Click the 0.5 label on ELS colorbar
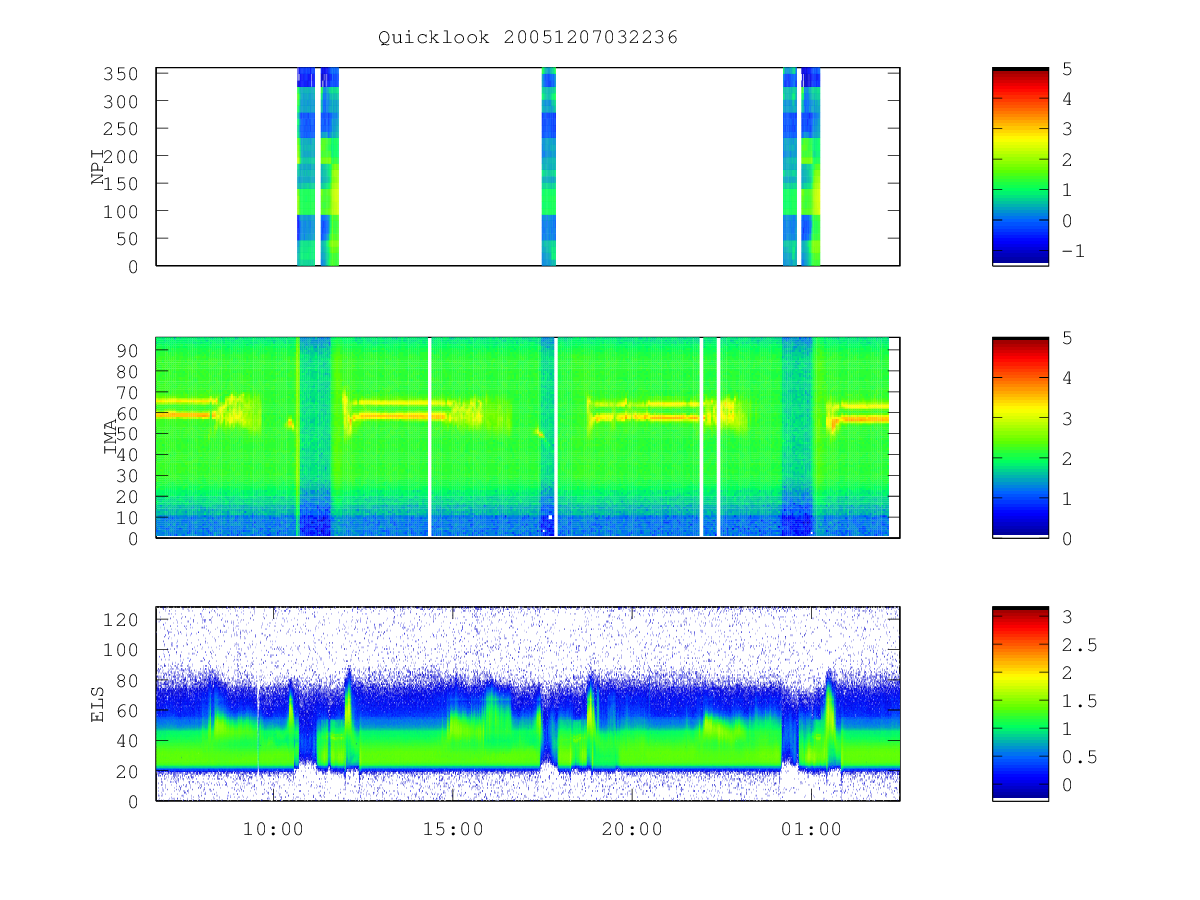Image resolution: width=1200 pixels, height=900 pixels. (x=1079, y=757)
